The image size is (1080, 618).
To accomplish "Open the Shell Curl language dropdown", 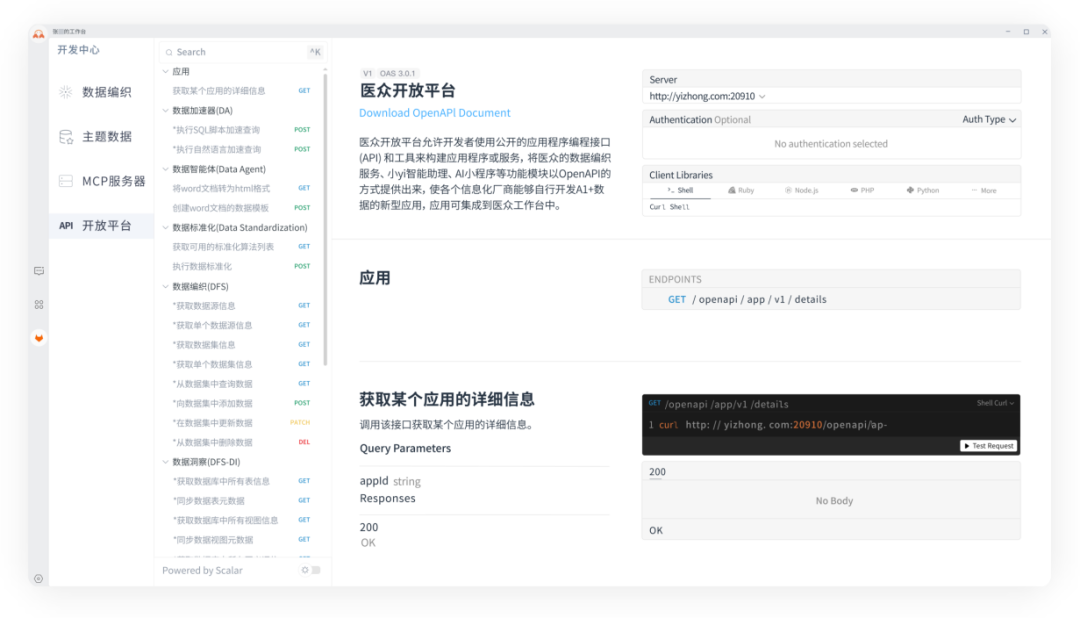I will point(995,403).
